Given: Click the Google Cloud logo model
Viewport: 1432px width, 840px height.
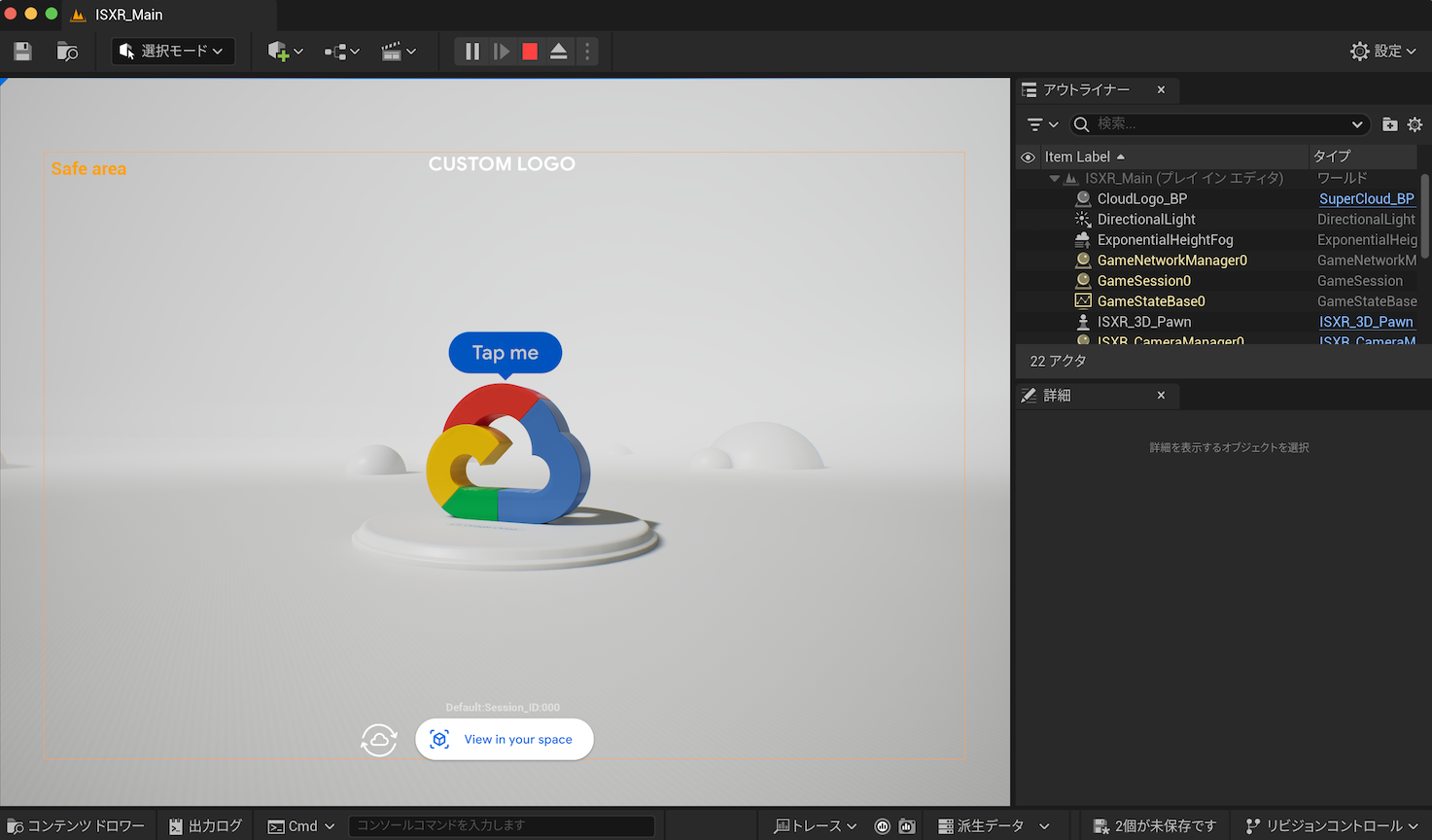Looking at the screenshot, I should pos(507,454).
